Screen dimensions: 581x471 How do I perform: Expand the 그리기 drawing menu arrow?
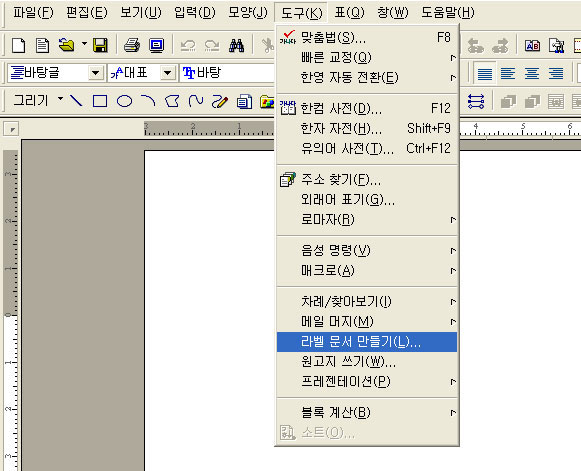[60, 99]
